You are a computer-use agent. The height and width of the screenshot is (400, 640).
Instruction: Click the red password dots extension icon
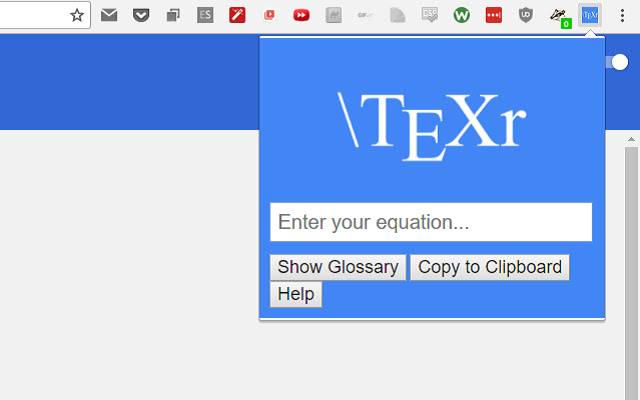pos(493,16)
